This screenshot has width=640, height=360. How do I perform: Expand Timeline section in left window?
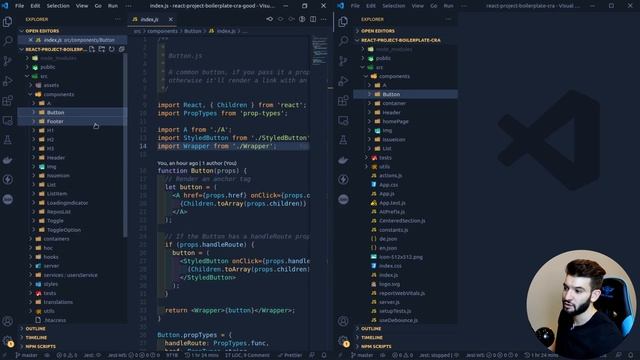pyautogui.click(x=36, y=338)
